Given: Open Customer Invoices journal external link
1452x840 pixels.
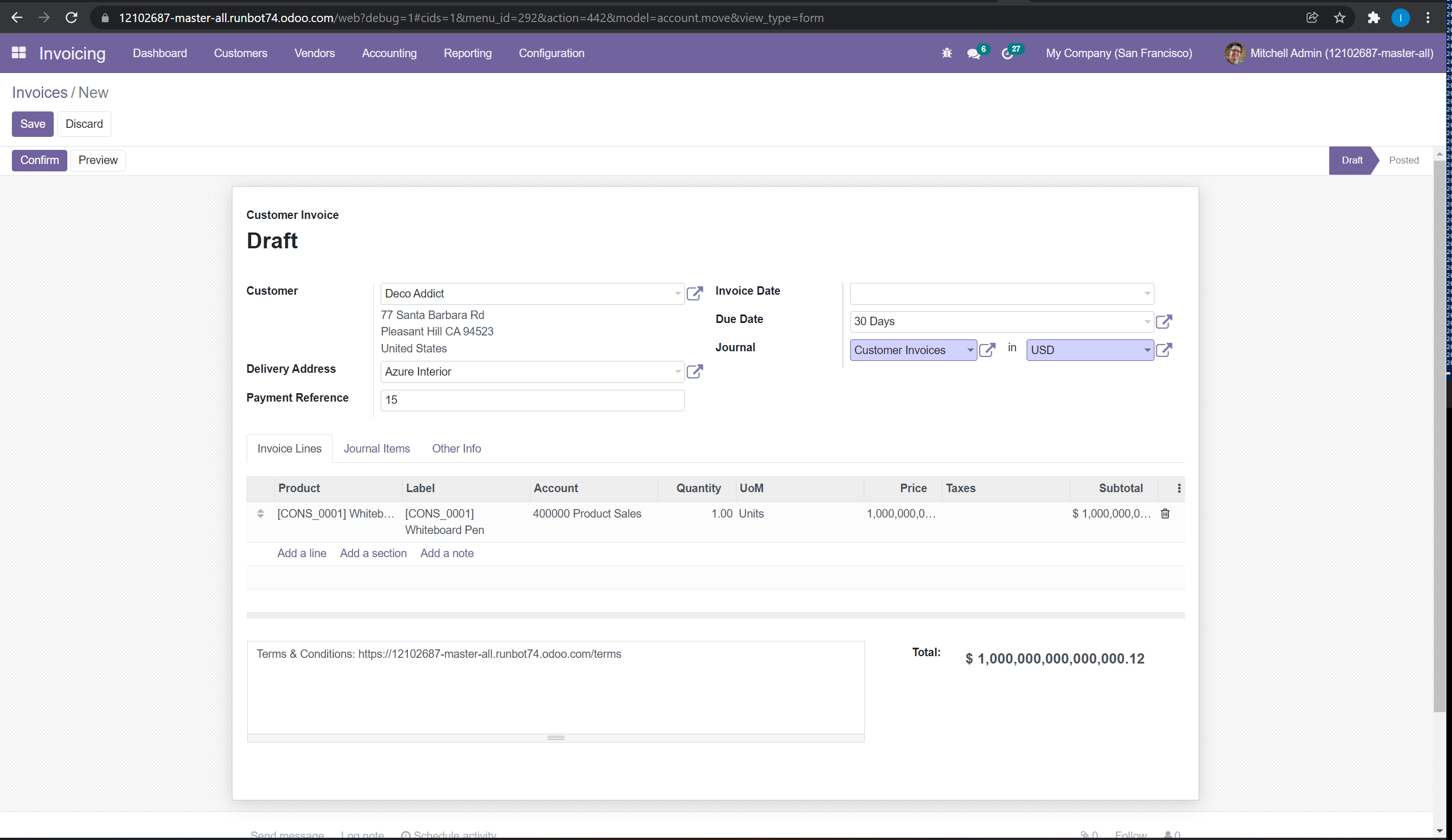Looking at the screenshot, I should [x=988, y=350].
